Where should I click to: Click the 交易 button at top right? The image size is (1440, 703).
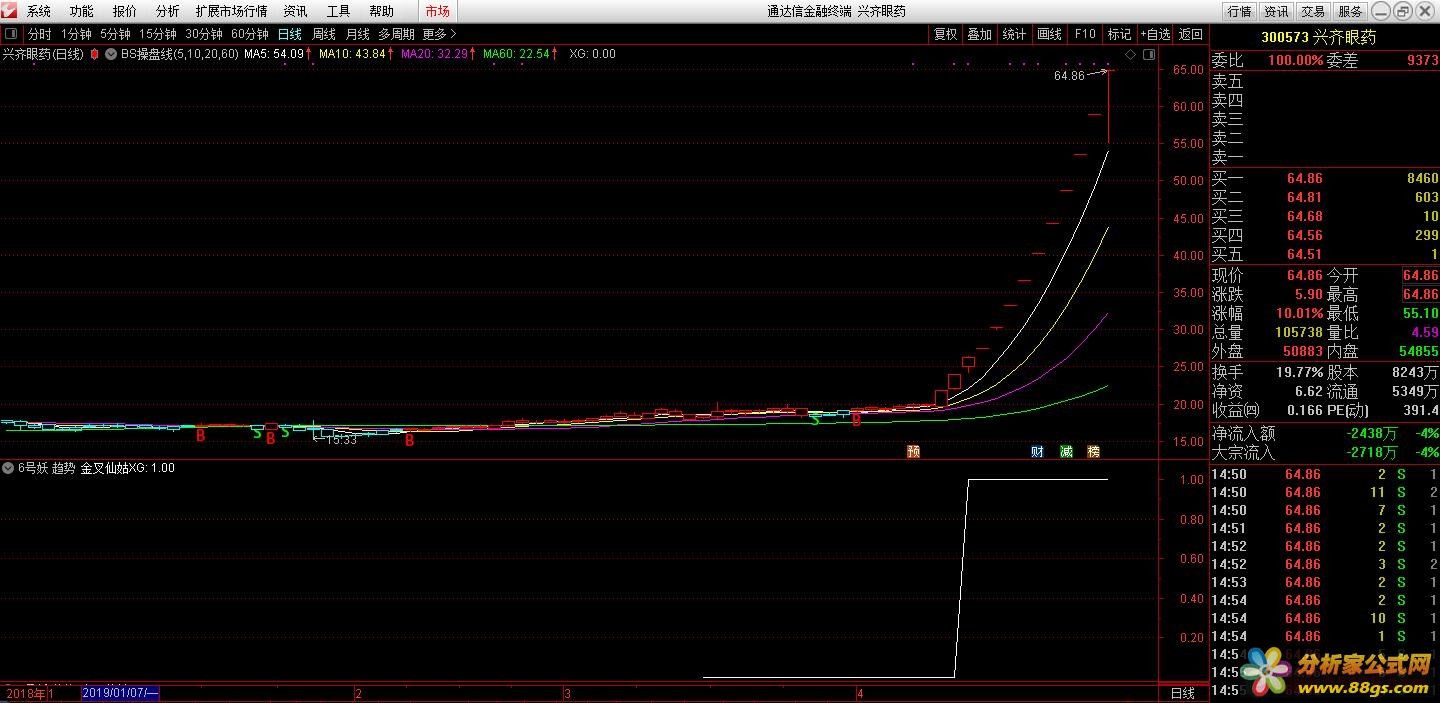(x=1313, y=11)
